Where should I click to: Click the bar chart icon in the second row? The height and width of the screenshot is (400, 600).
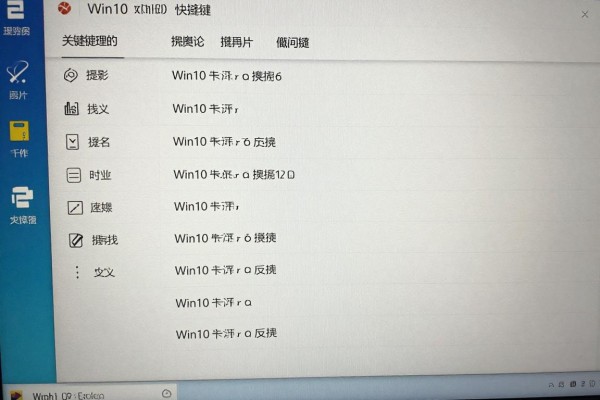71,109
